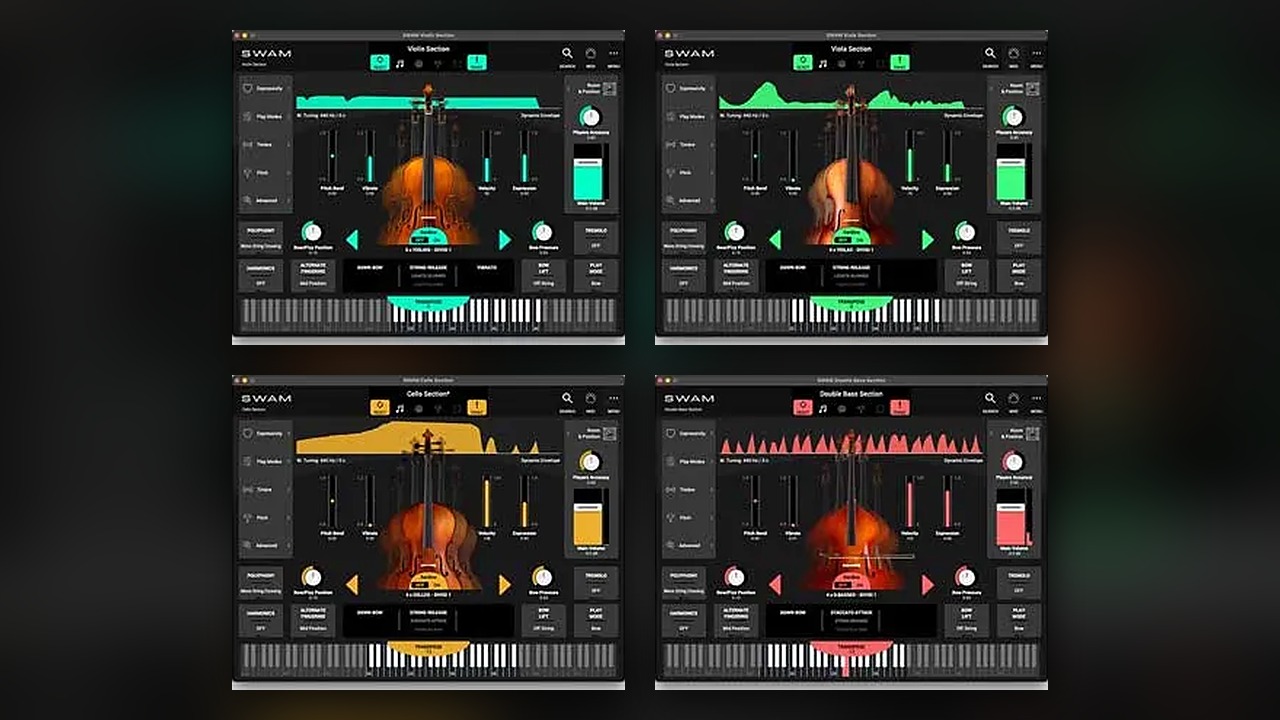This screenshot has height=720, width=1280.
Task: Toggle Harmonics in the Cello Section window
Action: coord(261,621)
